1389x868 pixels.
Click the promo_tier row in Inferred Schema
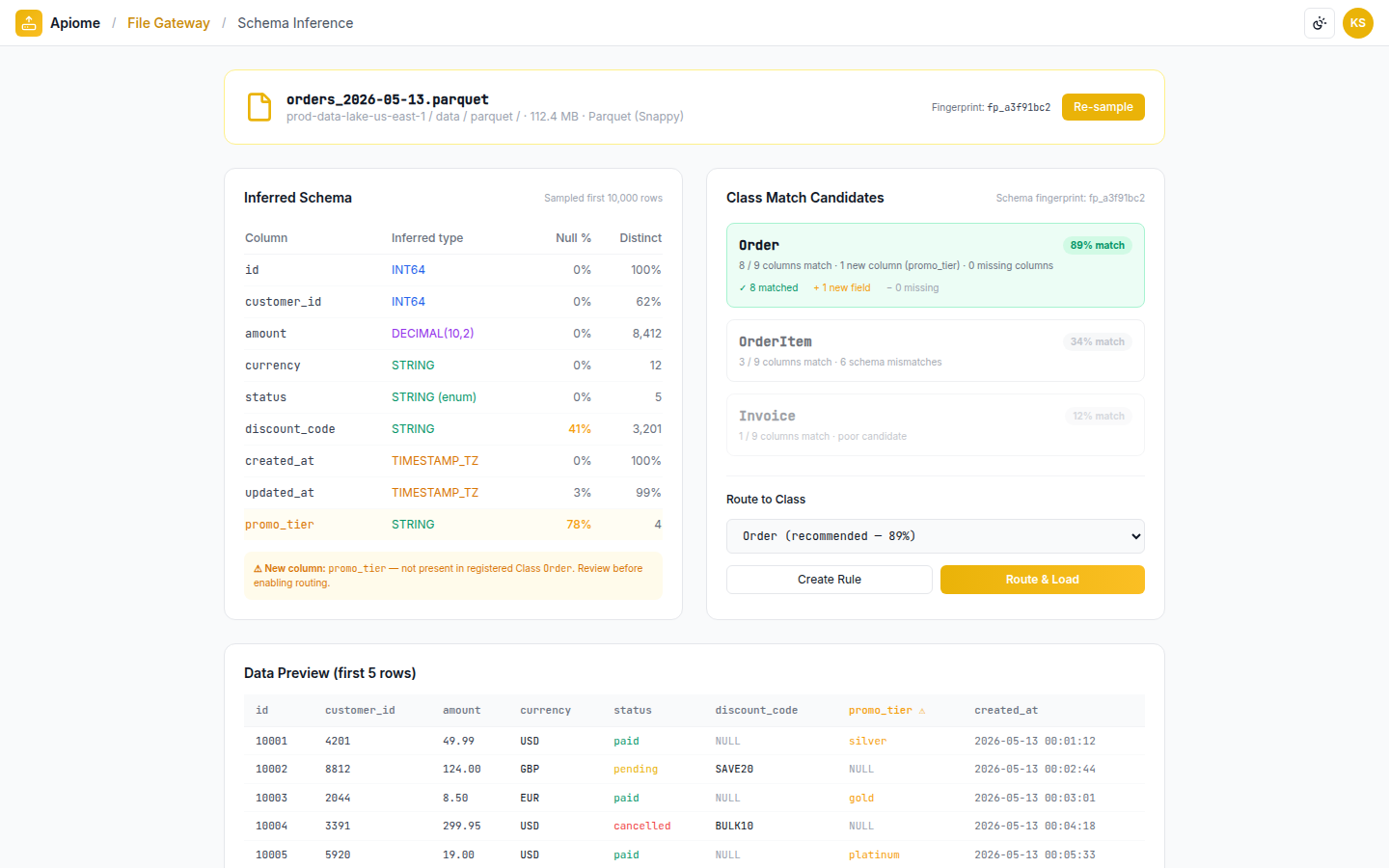click(453, 525)
